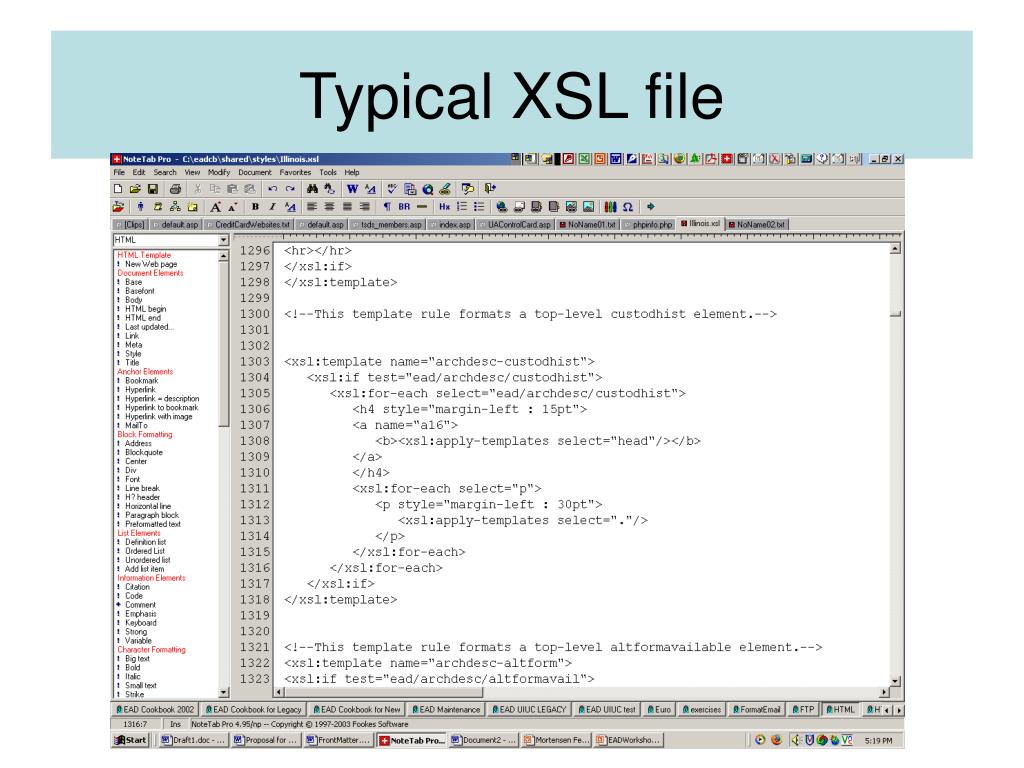Open EAD Cookbook for Legacy library
Image resolution: width=1024 pixels, height=768 pixels.
pyautogui.click(x=253, y=710)
